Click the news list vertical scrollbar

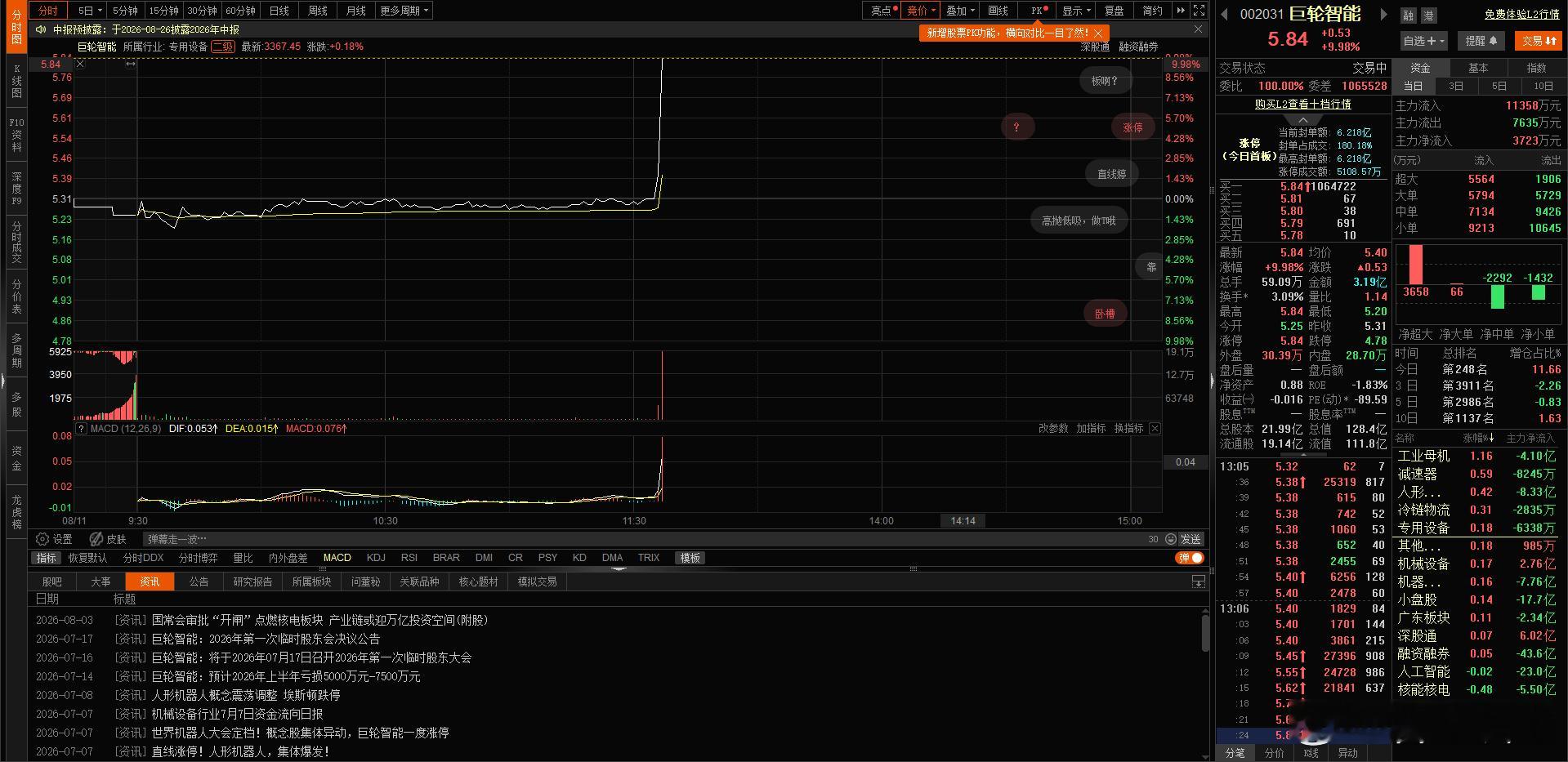click(1204, 634)
